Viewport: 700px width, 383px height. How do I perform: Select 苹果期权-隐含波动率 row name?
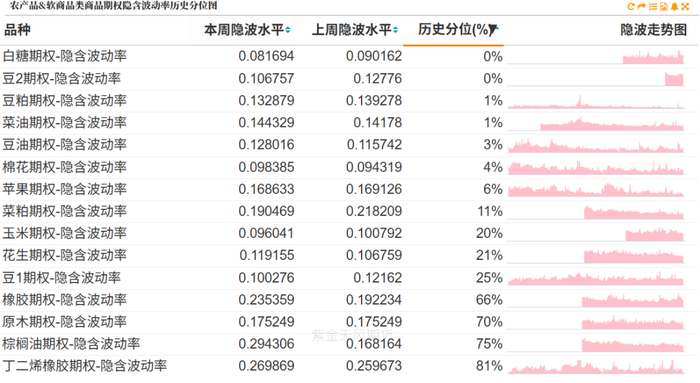pos(65,189)
